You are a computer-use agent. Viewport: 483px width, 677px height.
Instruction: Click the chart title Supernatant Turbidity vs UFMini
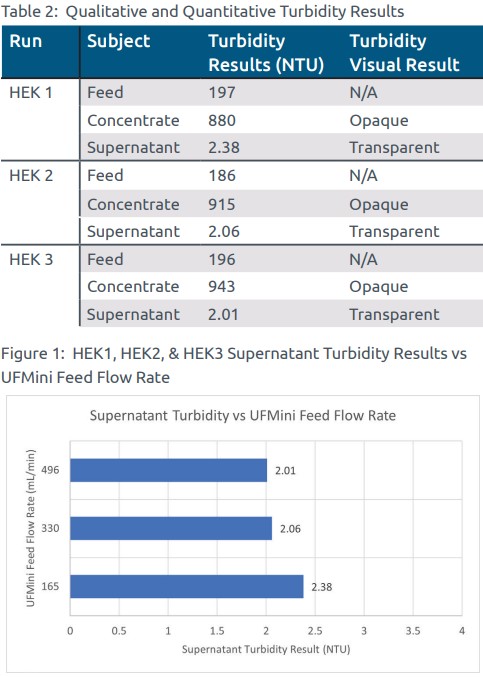[243, 415]
